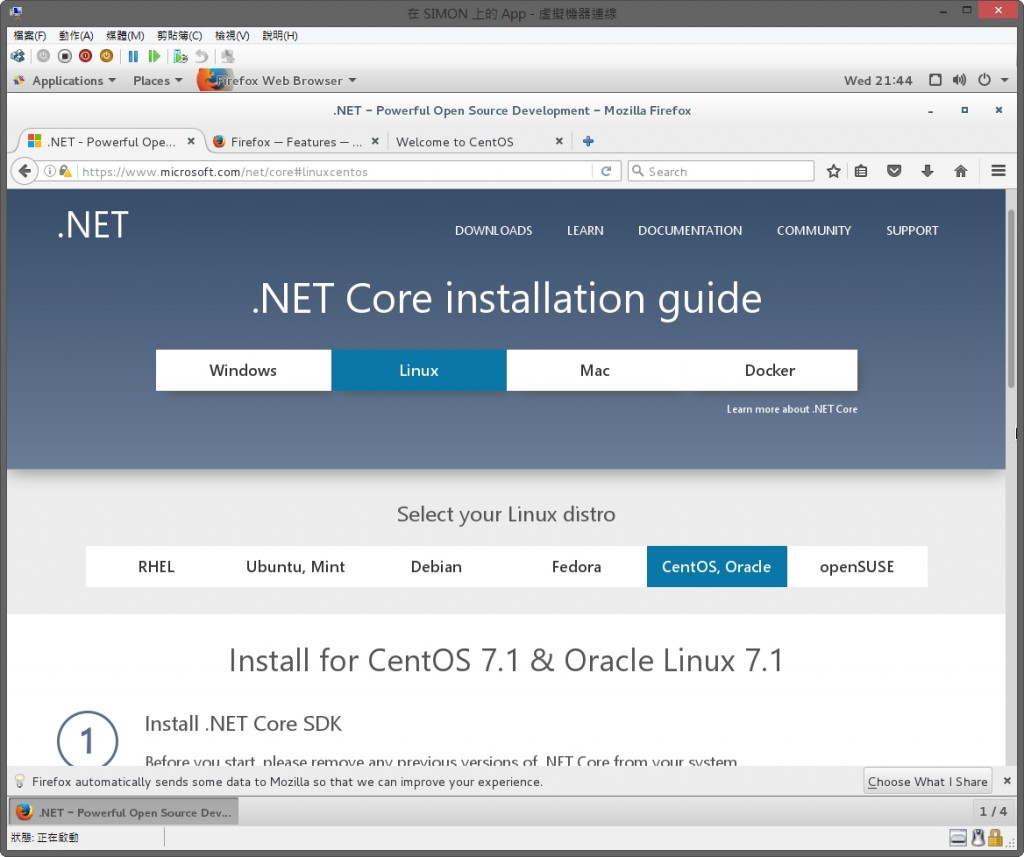This screenshot has height=857, width=1024.
Task: Bookmark this page with the star icon
Action: pyautogui.click(x=833, y=171)
